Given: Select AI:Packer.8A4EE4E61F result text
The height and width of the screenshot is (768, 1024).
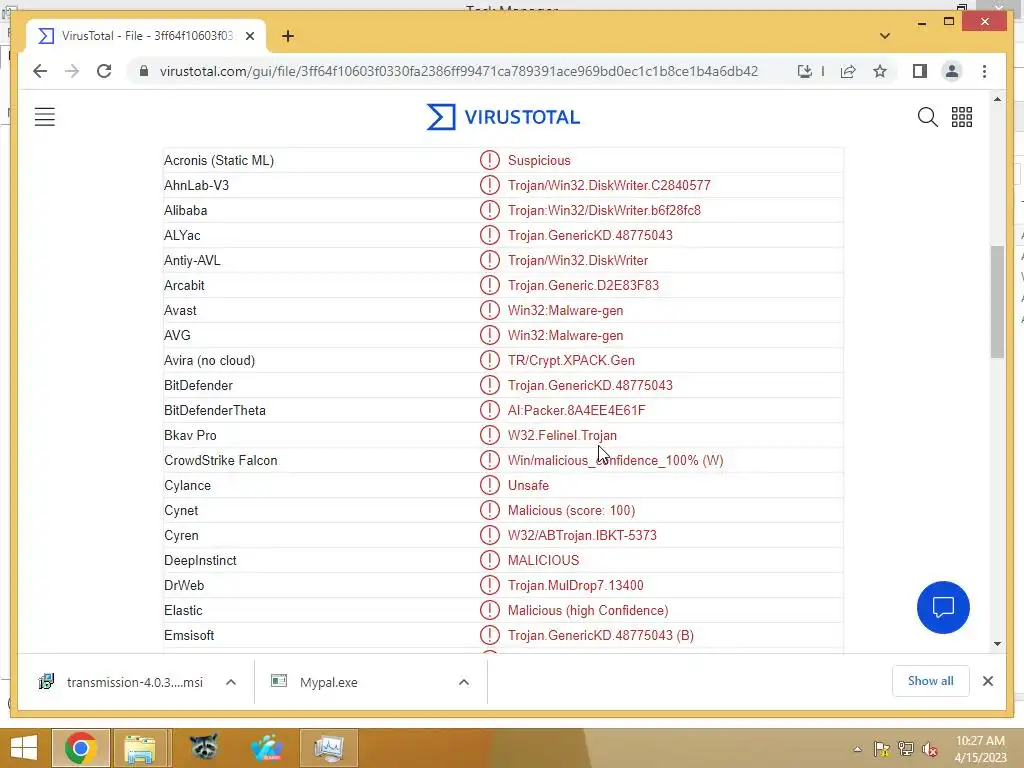Looking at the screenshot, I should click(576, 410).
